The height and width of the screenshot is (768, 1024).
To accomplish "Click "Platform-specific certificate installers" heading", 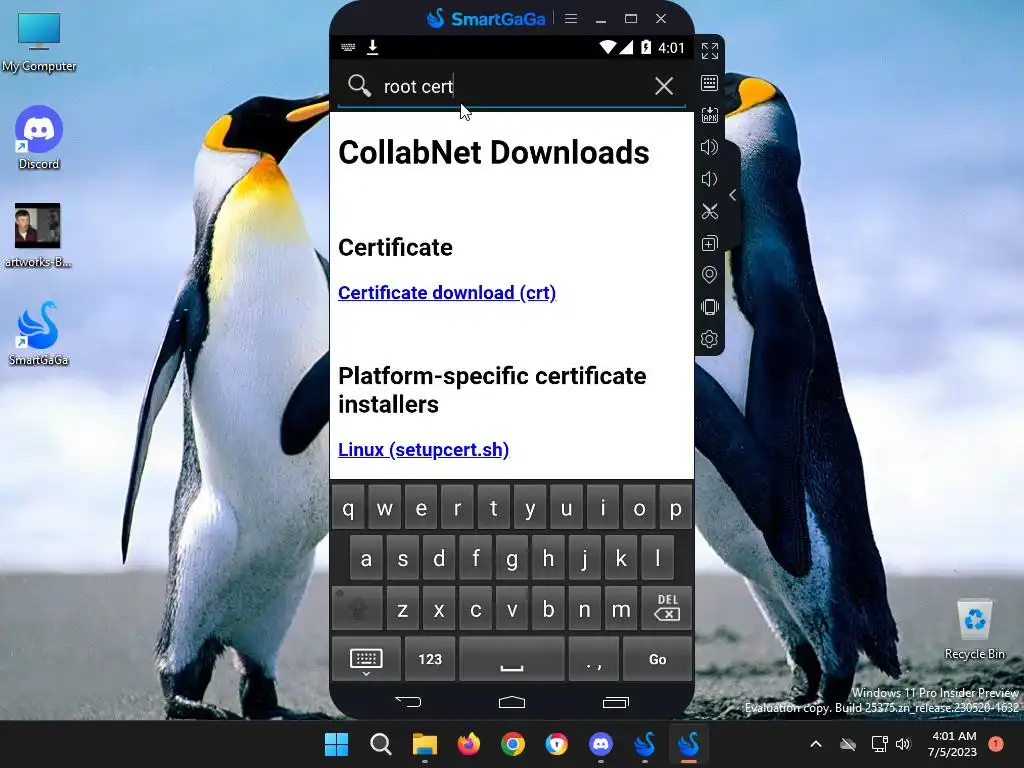I will pyautogui.click(x=492, y=390).
